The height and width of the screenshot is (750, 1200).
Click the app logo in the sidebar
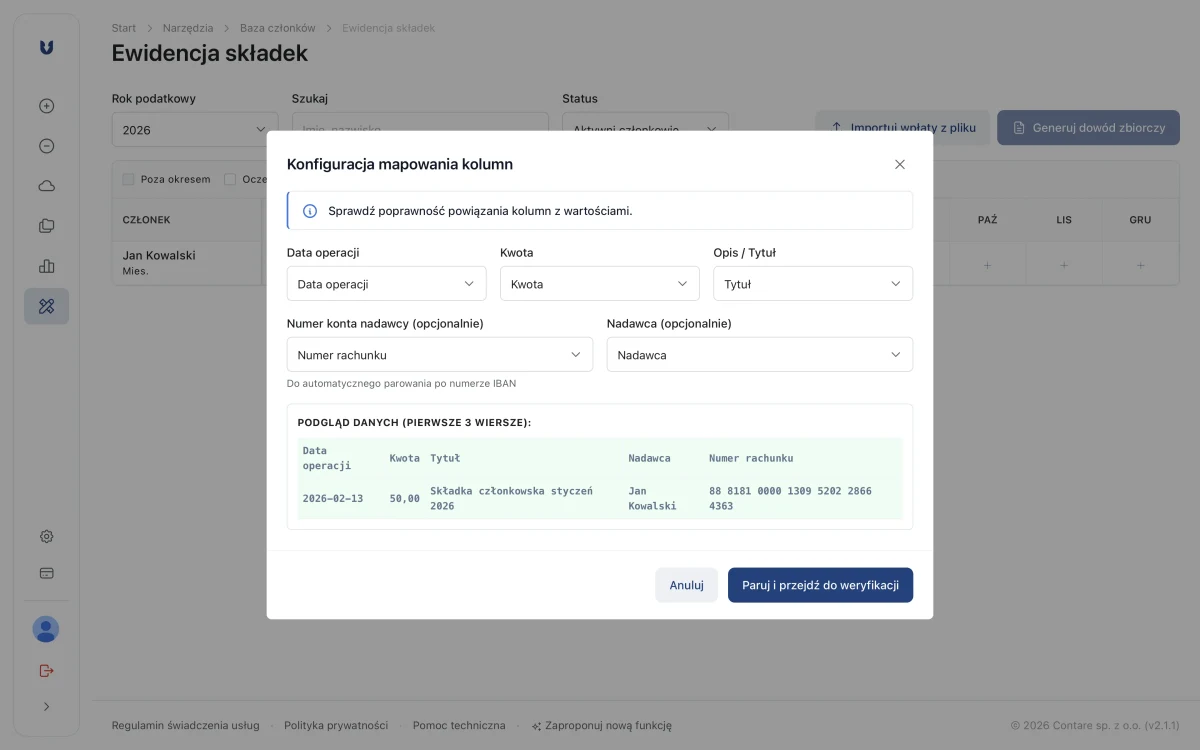click(x=46, y=47)
